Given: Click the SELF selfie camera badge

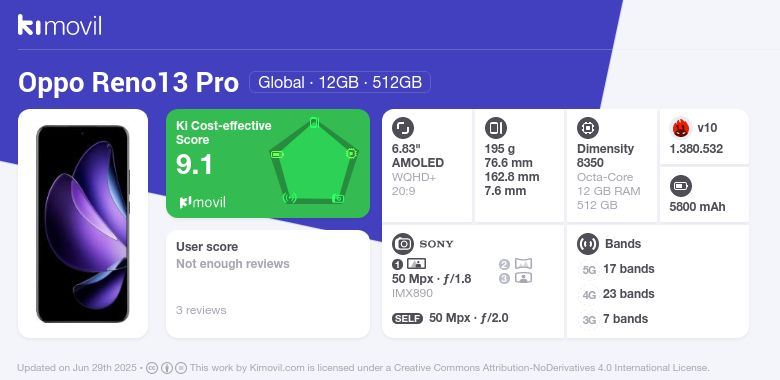Looking at the screenshot, I should [407, 318].
